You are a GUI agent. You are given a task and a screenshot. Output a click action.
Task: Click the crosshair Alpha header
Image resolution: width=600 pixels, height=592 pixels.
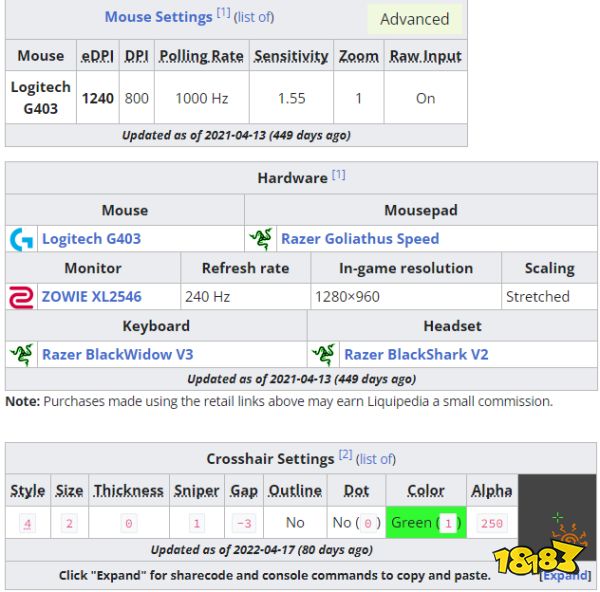click(492, 491)
